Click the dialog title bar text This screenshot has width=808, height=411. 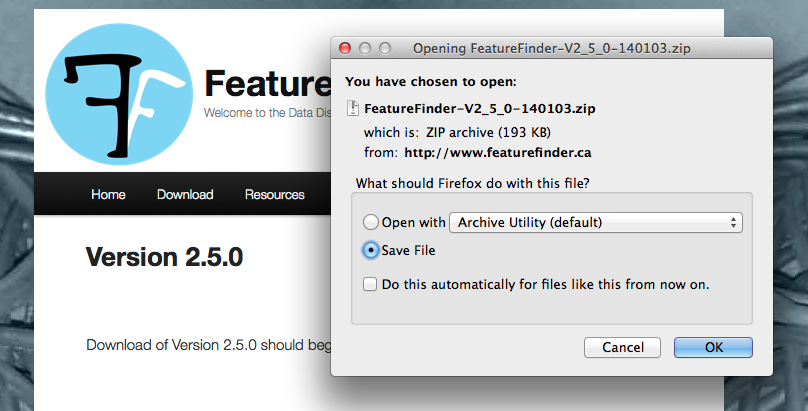551,48
